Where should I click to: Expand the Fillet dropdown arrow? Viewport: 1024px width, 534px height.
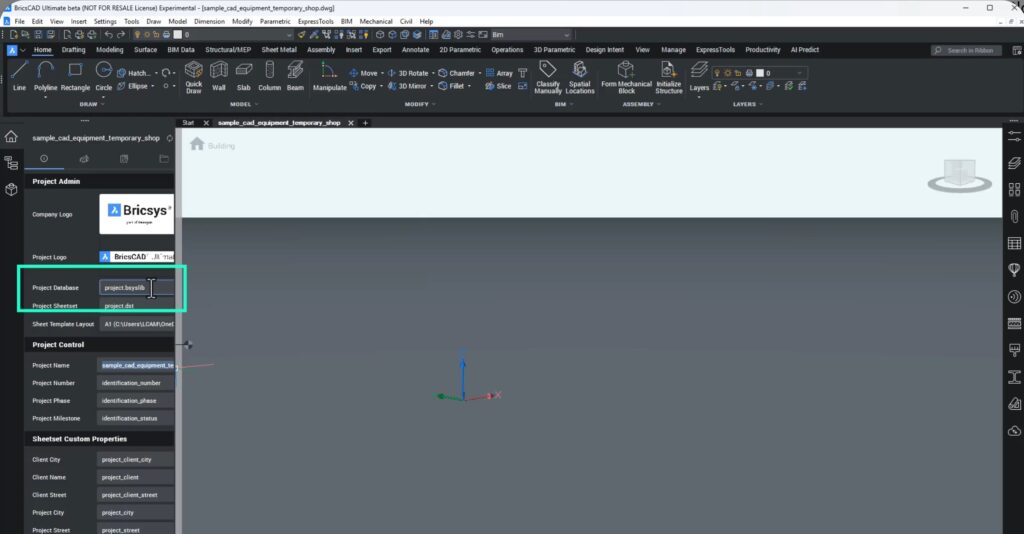point(469,86)
